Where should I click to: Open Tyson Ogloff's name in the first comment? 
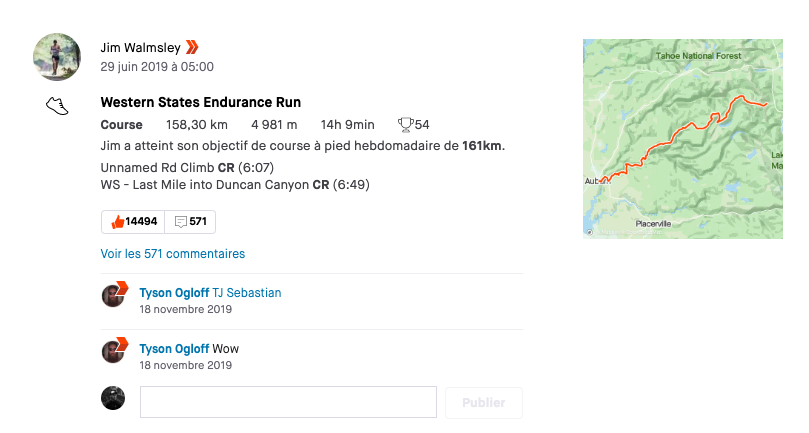(174, 293)
